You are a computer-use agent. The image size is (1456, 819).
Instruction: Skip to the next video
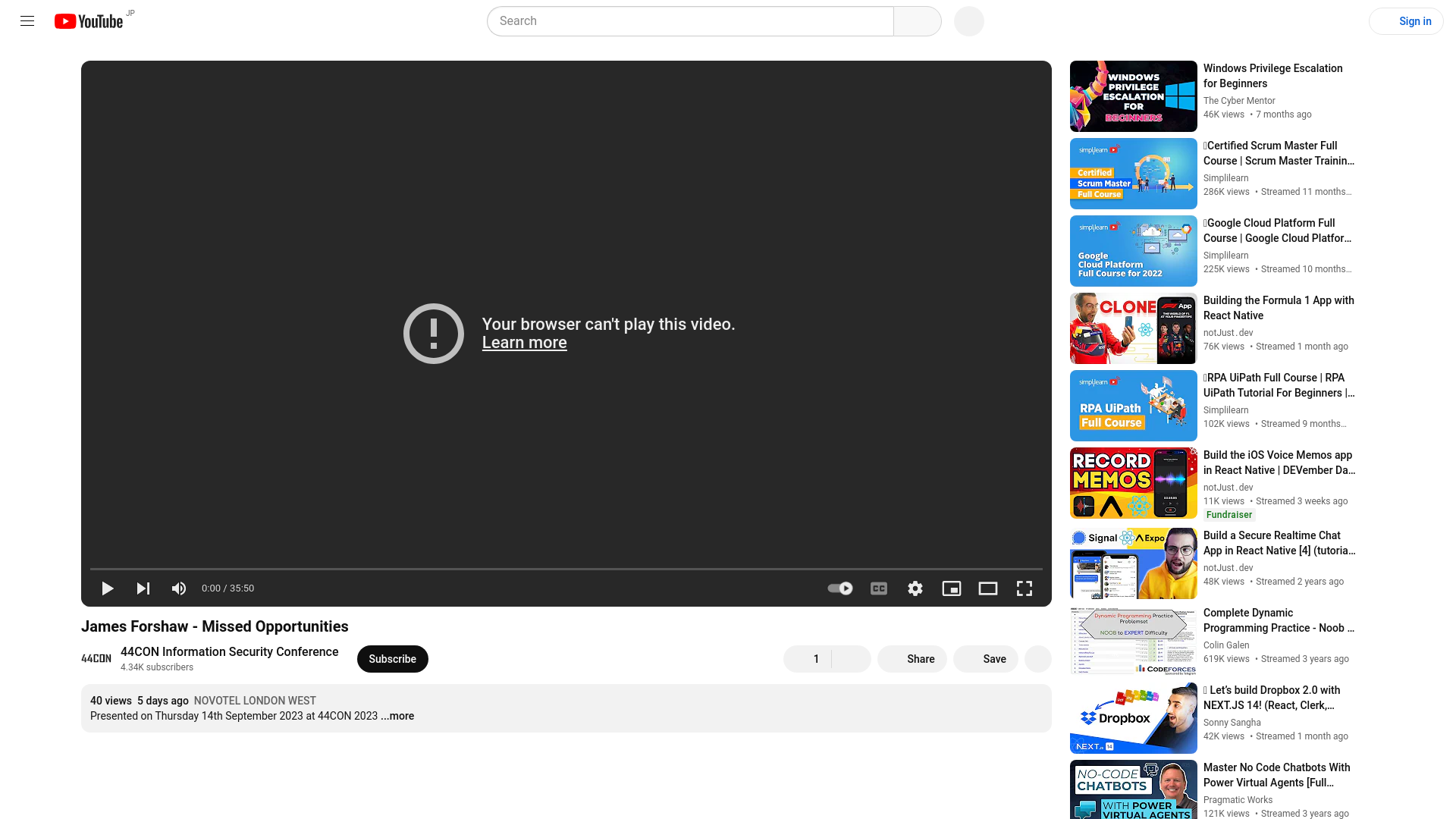143,588
